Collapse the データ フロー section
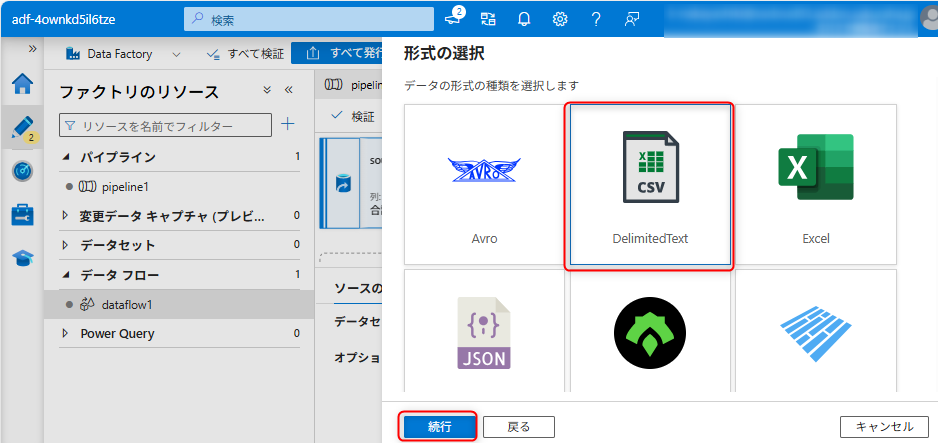Viewport: 938px width, 443px height. pyautogui.click(x=65, y=275)
